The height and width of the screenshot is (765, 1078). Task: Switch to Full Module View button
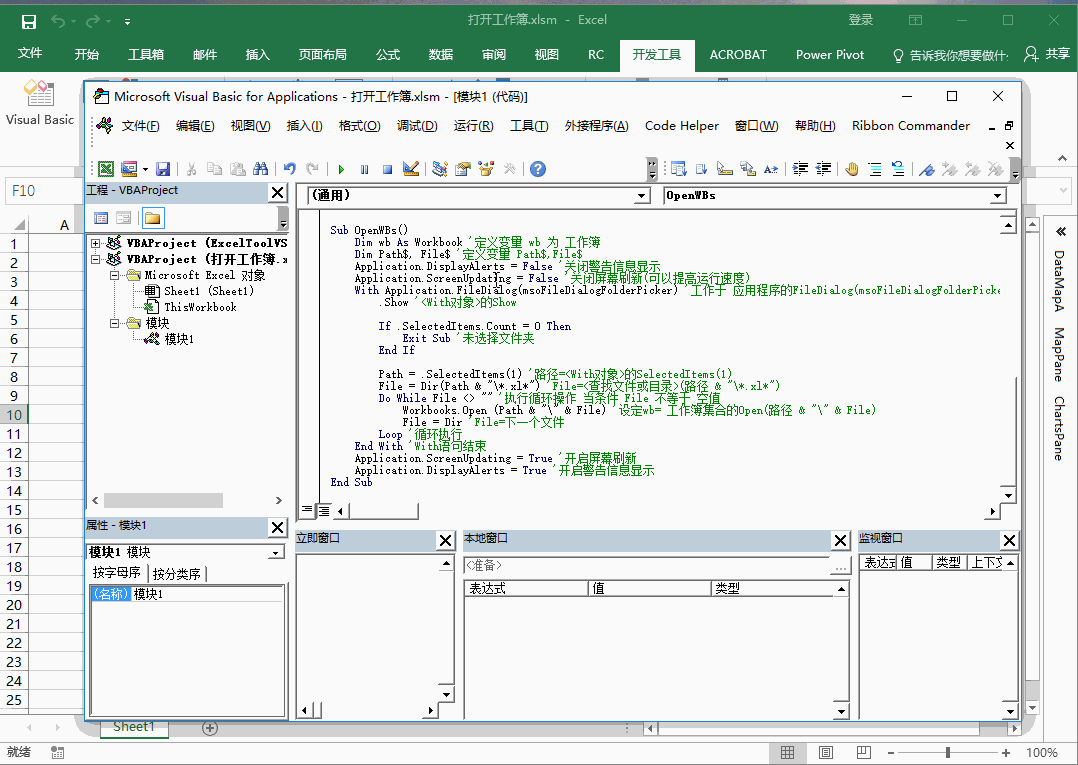[324, 511]
